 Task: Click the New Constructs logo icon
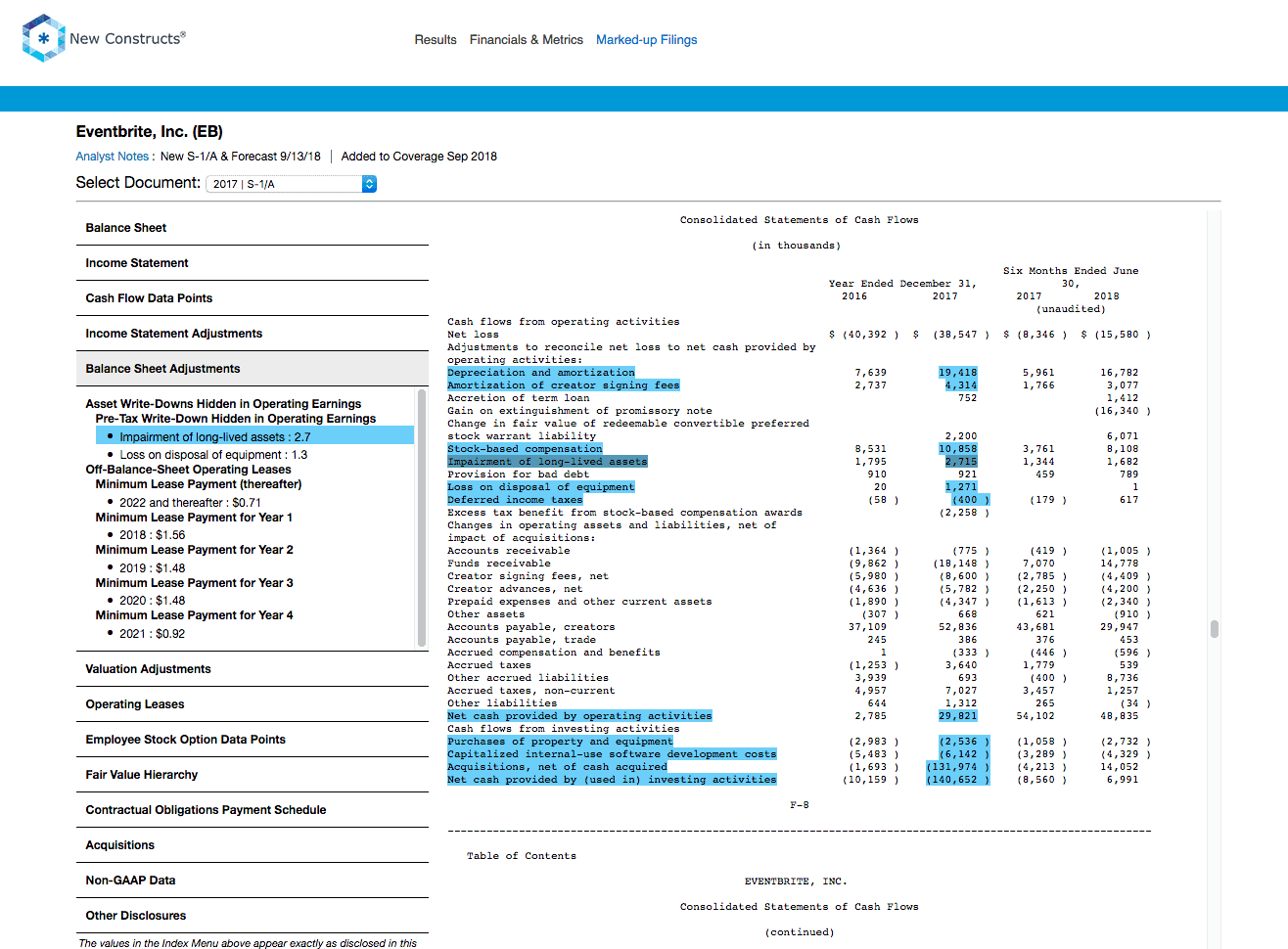tap(44, 38)
